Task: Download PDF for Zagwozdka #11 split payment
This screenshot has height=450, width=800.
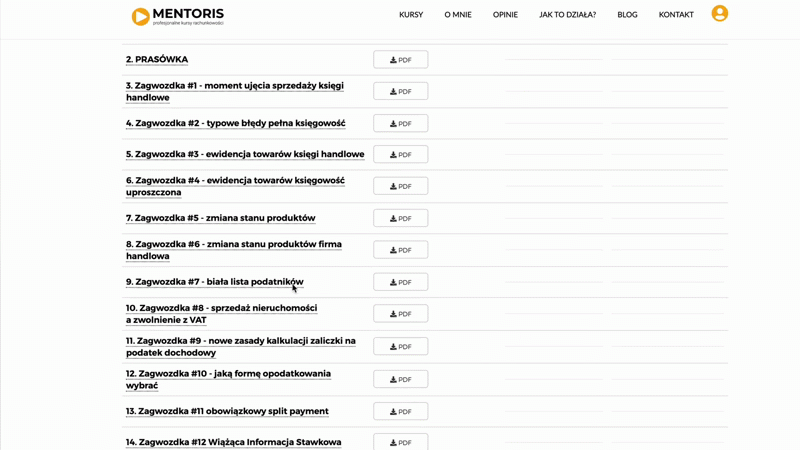Action: click(x=401, y=411)
